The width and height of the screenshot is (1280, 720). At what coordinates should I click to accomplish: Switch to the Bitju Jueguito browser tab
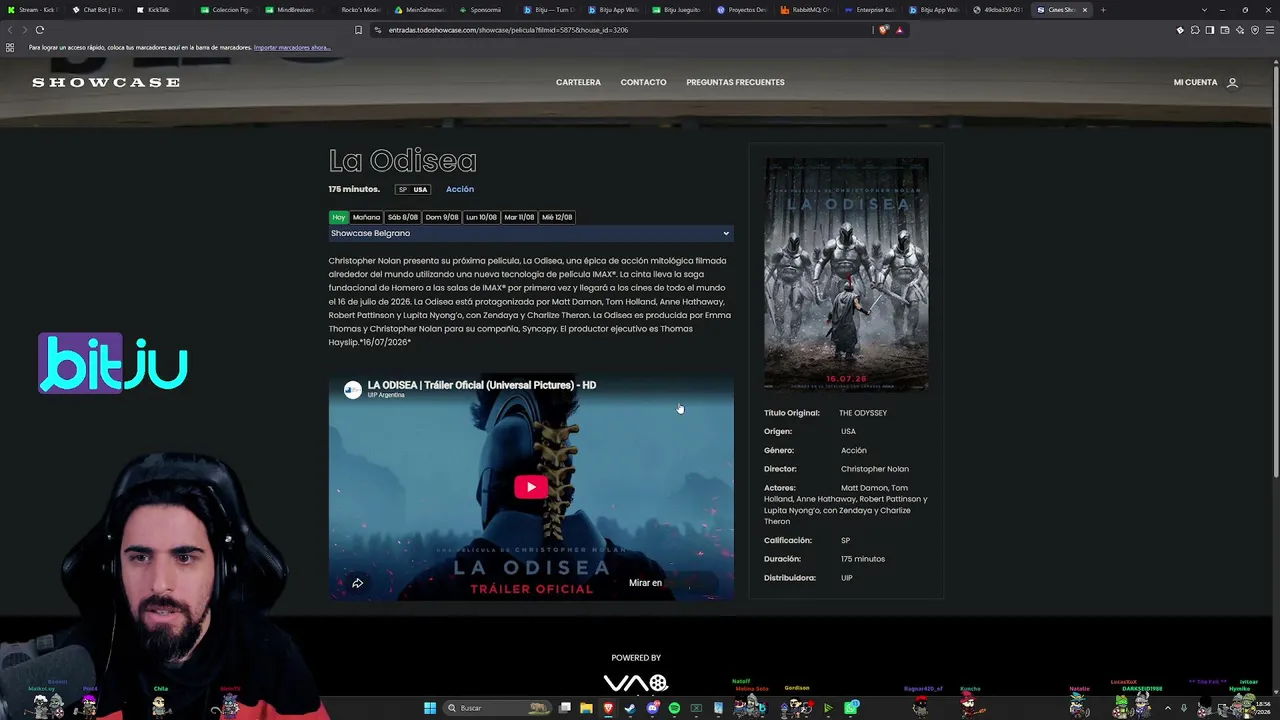[677, 10]
